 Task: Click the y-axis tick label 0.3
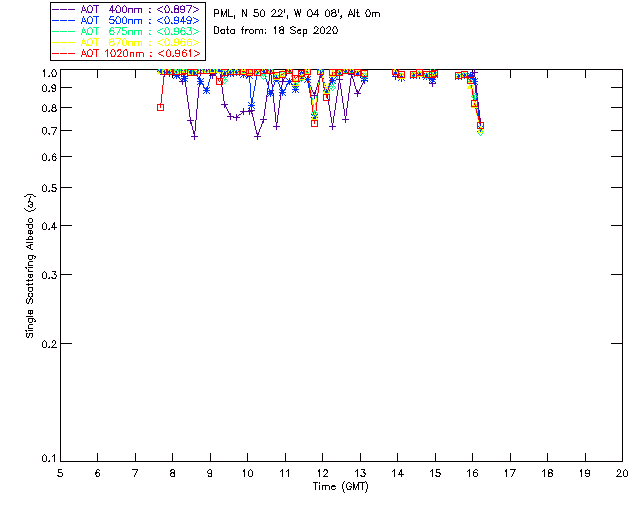pyautogui.click(x=49, y=275)
